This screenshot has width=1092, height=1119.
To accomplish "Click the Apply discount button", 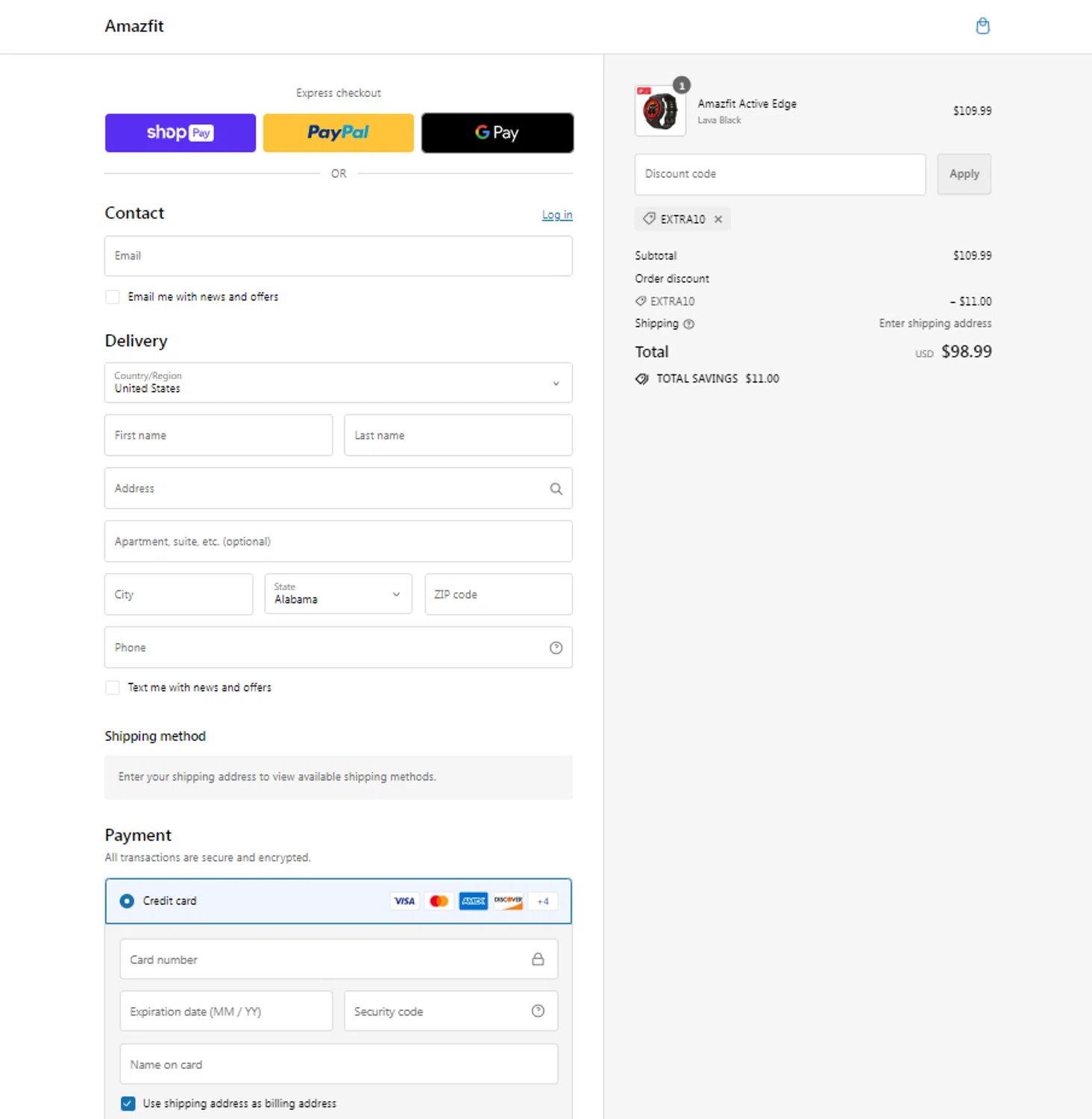I will (964, 174).
